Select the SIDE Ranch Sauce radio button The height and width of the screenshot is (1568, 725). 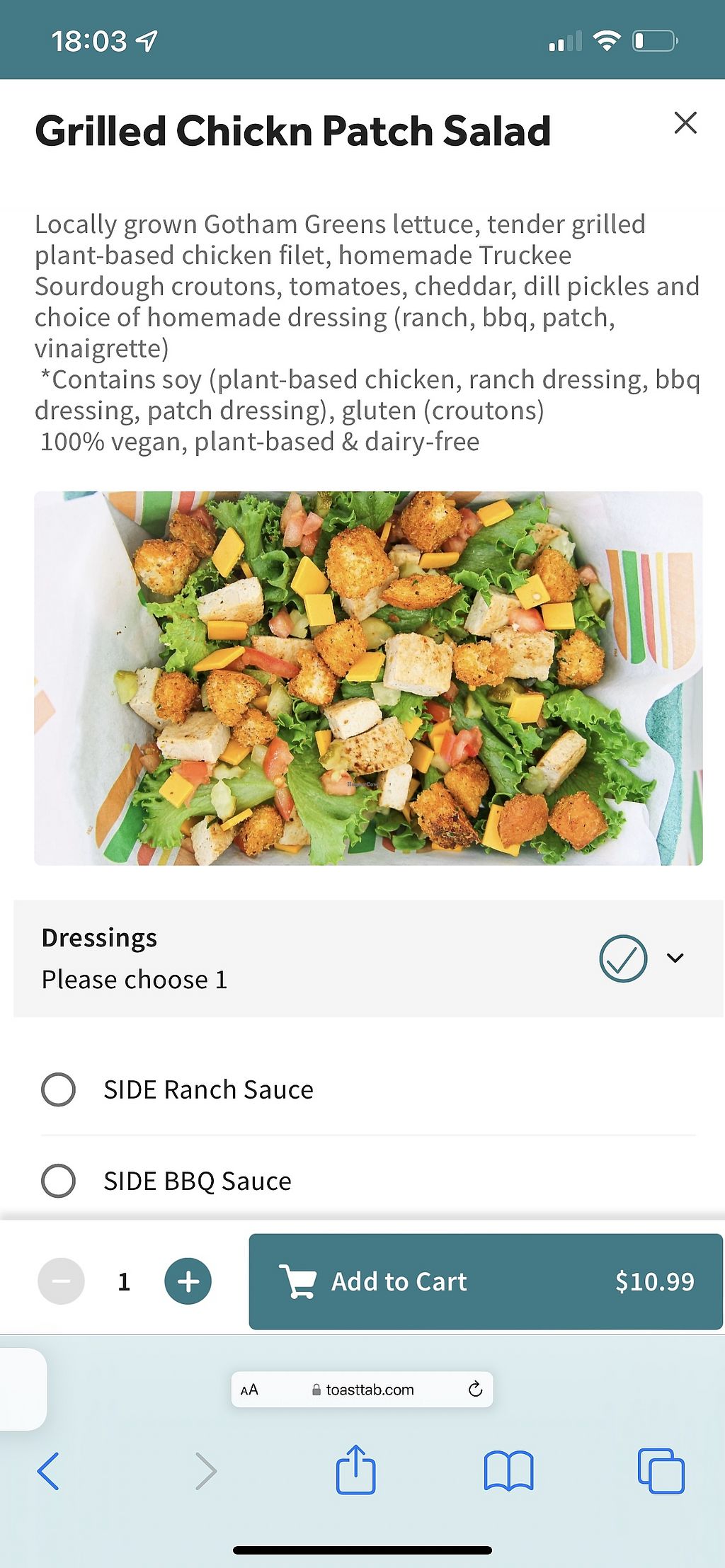[x=59, y=1089]
